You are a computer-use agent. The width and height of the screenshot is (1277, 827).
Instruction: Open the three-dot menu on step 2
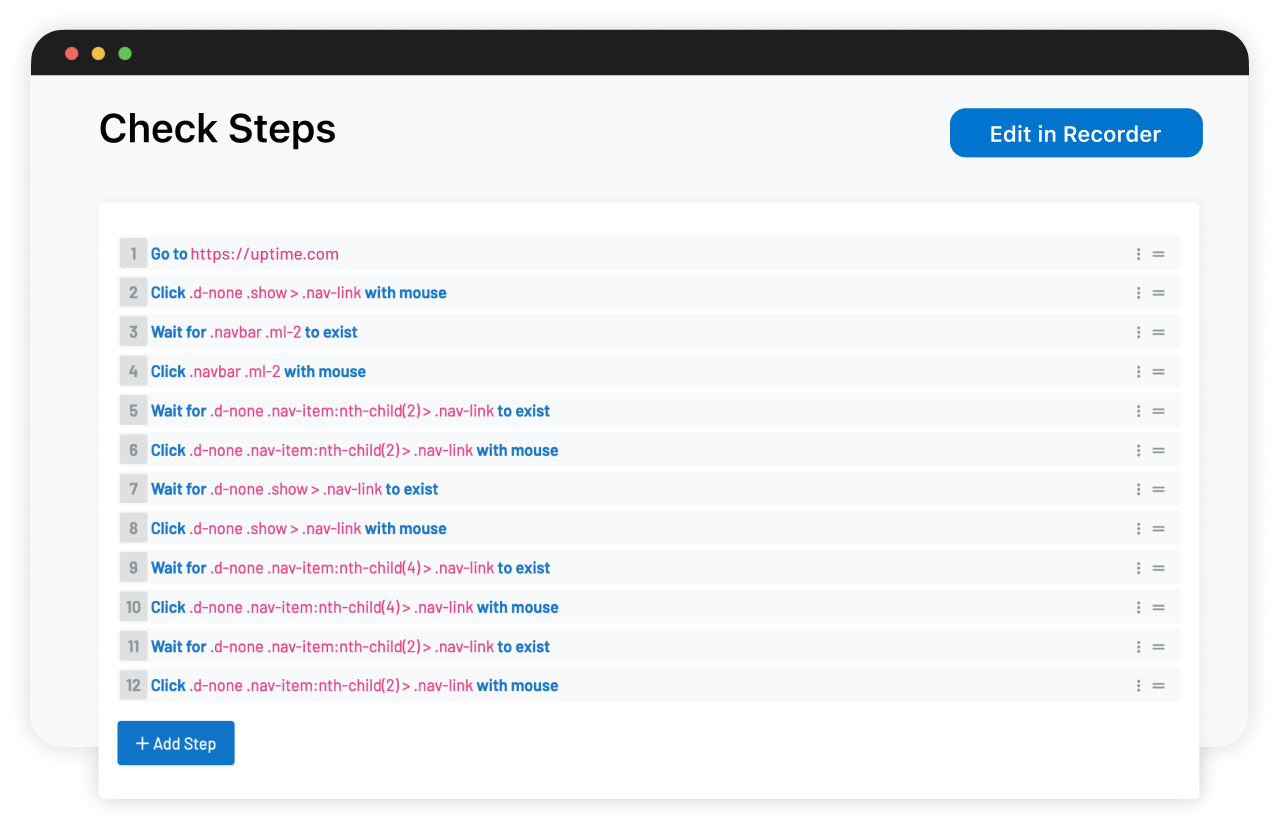1138,293
